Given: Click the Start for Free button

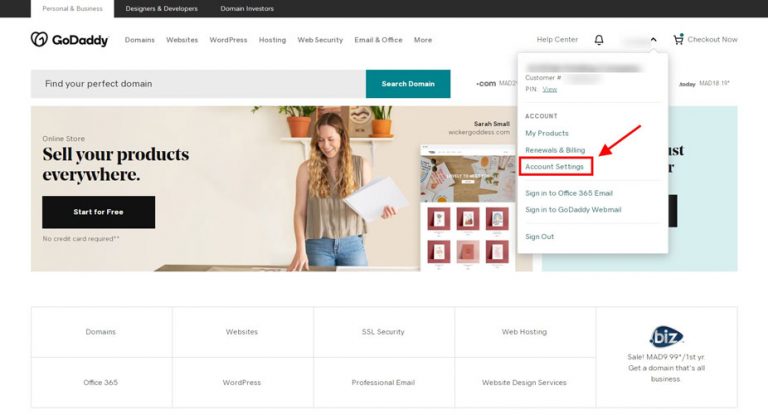Looking at the screenshot, I should coord(98,212).
